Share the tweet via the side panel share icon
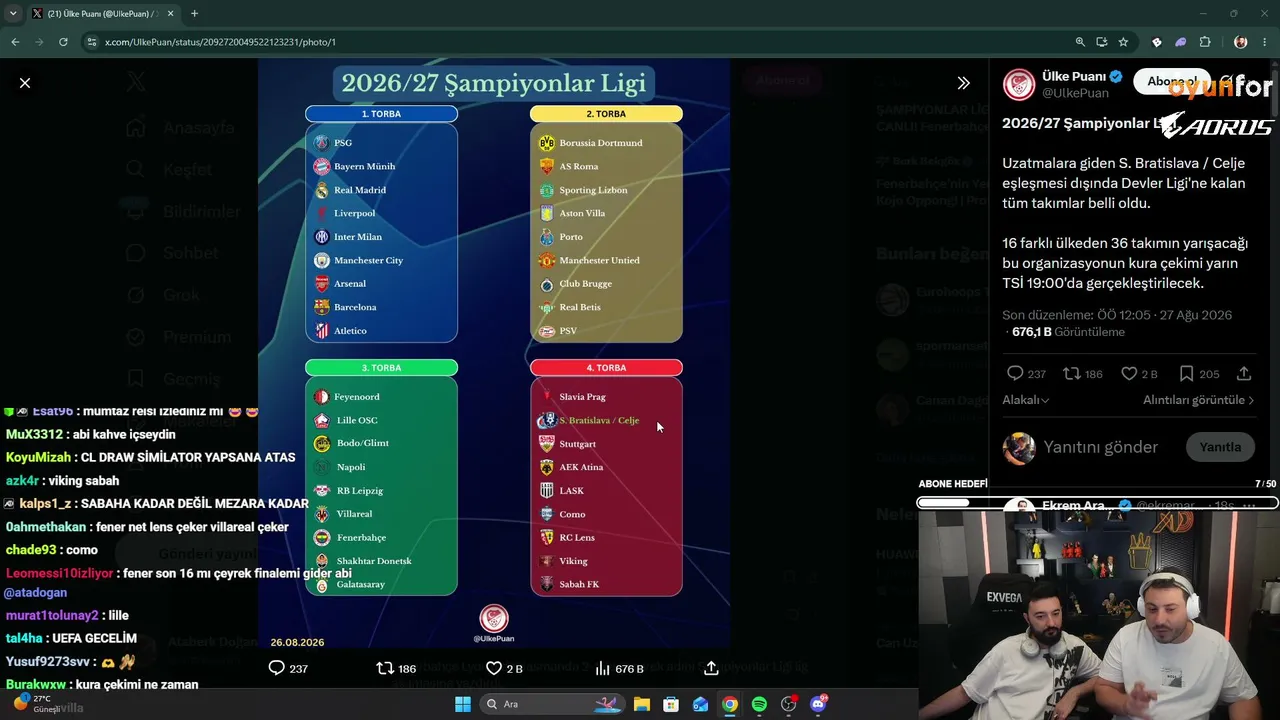1280x720 pixels. (1244, 373)
